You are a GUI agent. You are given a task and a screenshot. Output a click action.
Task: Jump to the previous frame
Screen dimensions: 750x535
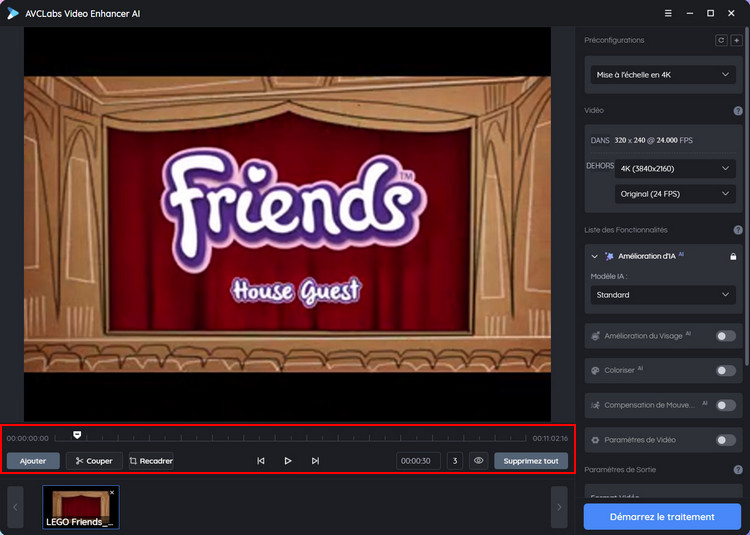pyautogui.click(x=261, y=461)
